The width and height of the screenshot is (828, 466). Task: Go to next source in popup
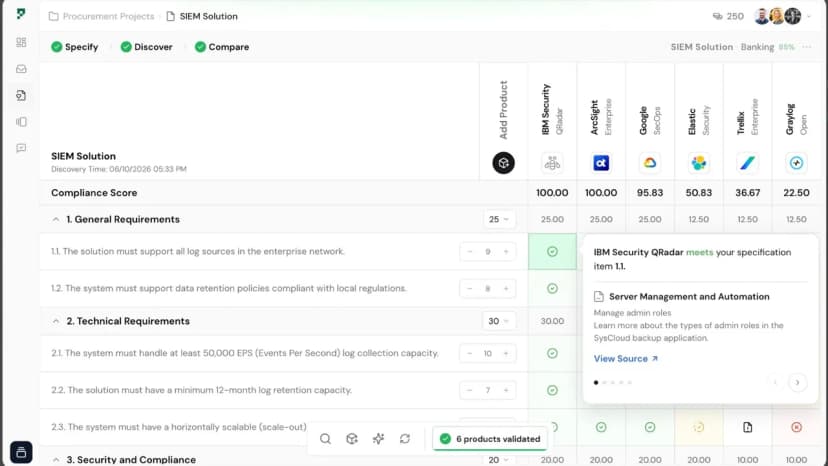point(797,383)
